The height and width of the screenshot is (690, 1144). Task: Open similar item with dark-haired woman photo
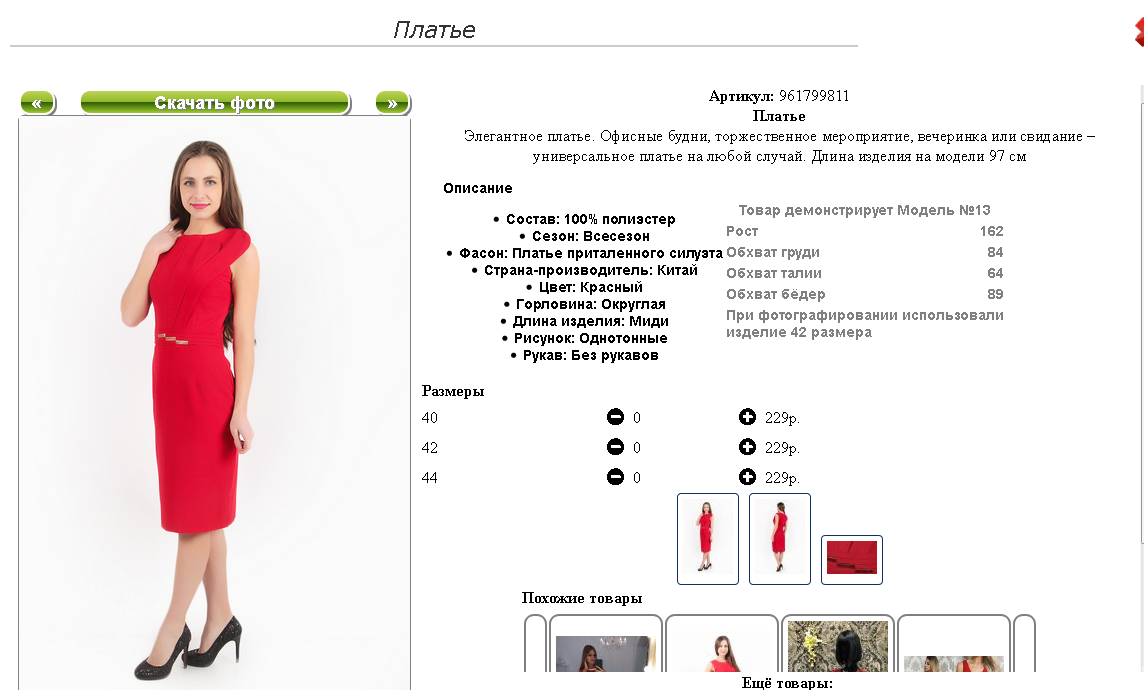tap(838, 644)
